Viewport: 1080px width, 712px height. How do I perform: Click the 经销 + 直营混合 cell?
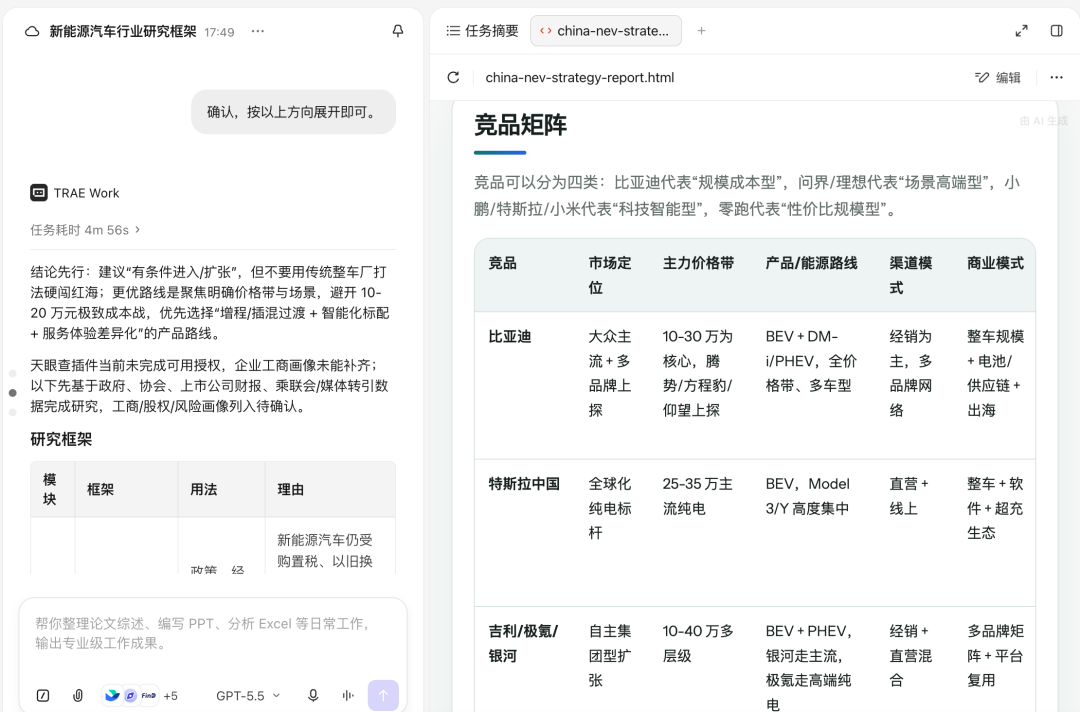click(x=910, y=656)
